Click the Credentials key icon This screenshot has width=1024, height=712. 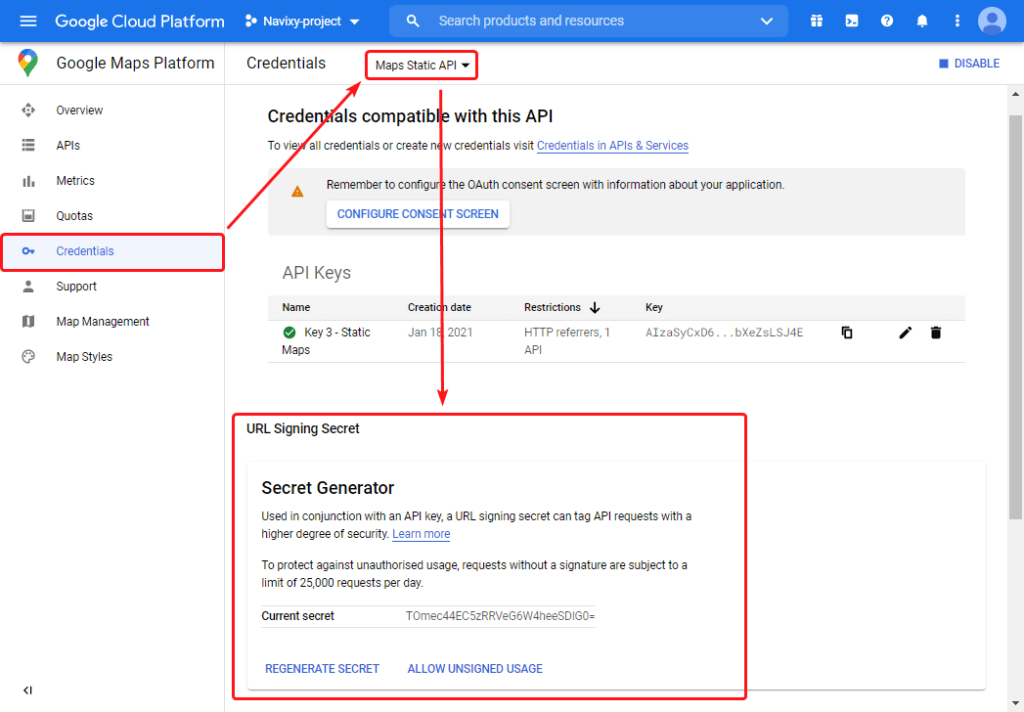[28, 251]
